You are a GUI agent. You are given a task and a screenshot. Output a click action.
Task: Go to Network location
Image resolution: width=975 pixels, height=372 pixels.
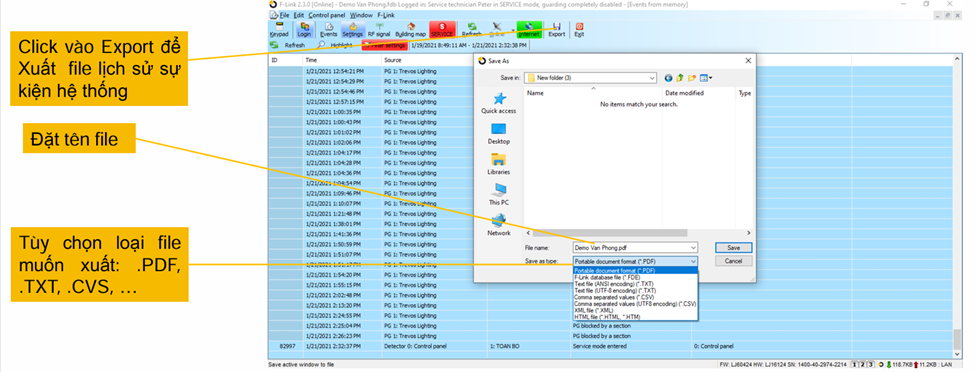click(x=499, y=225)
